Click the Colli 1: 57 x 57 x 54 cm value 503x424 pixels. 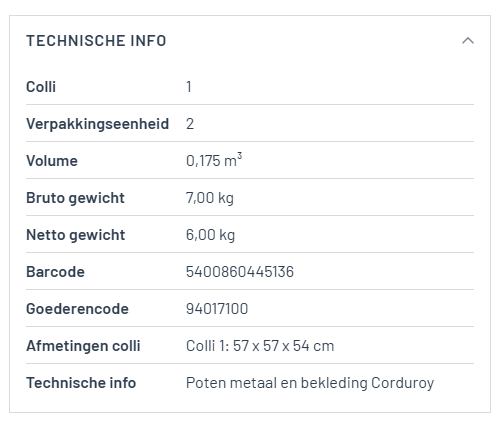(260, 346)
